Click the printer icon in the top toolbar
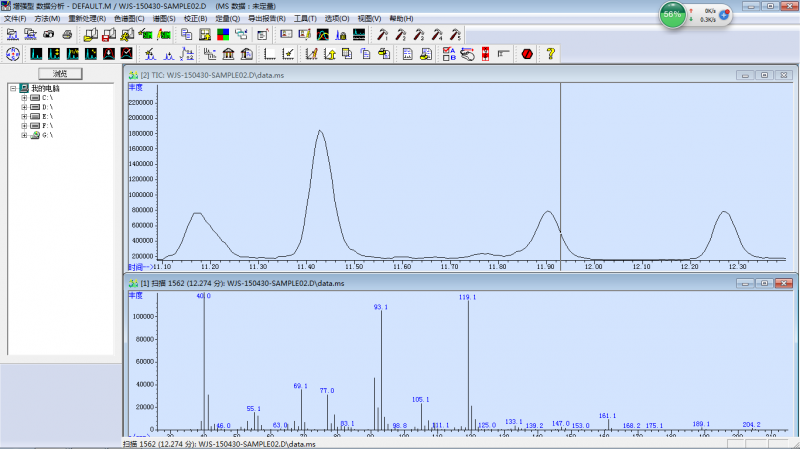The height and width of the screenshot is (449, 800). tap(67, 34)
